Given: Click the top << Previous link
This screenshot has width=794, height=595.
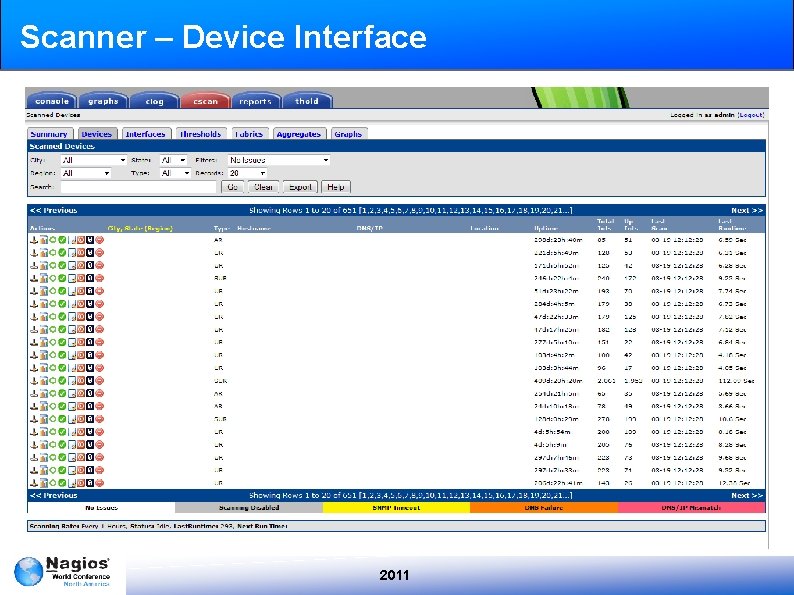Looking at the screenshot, I should coord(54,210).
